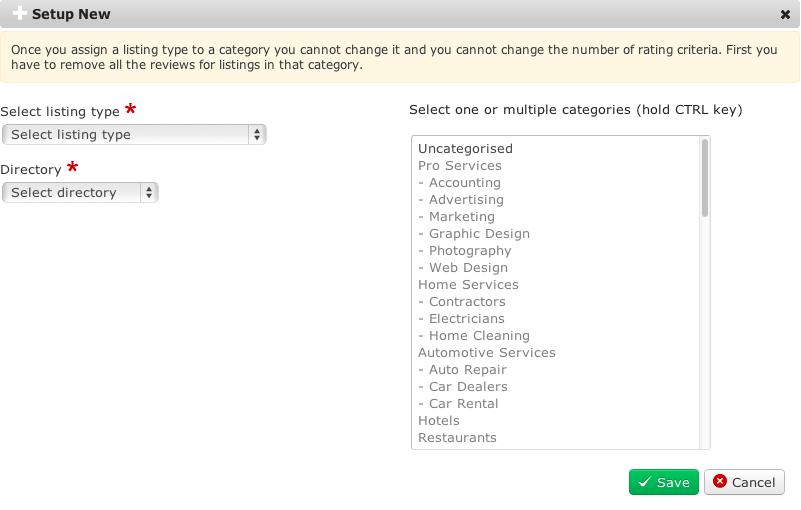Click the green Save button
Viewport: 801px width, 510px height.
tap(664, 482)
